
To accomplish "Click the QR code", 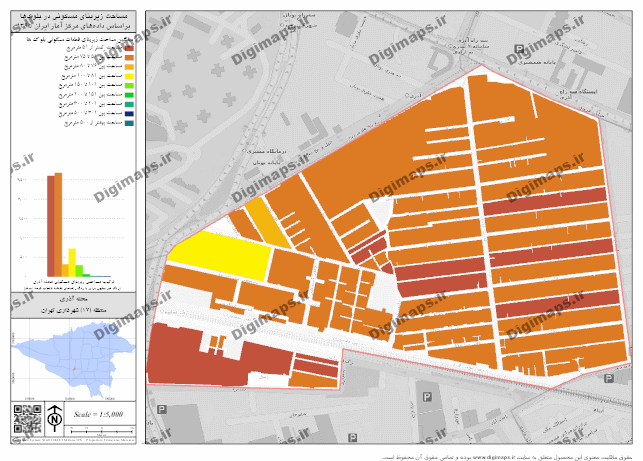I will [x=27, y=419].
